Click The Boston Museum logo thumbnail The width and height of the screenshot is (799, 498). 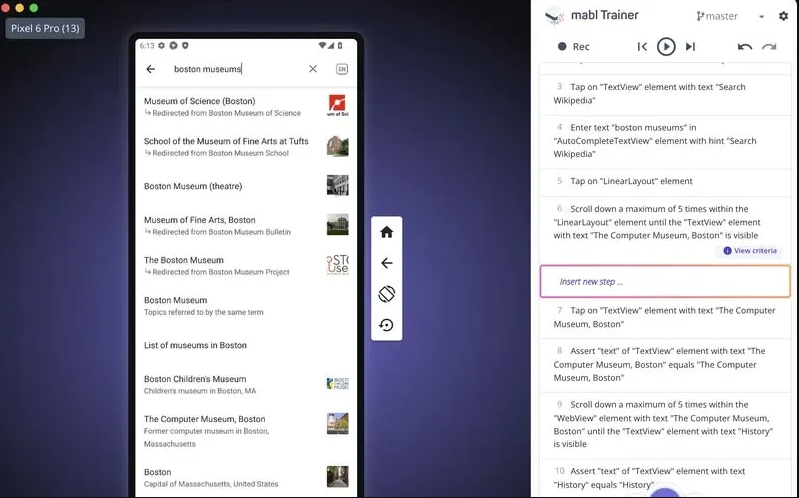coord(337,265)
